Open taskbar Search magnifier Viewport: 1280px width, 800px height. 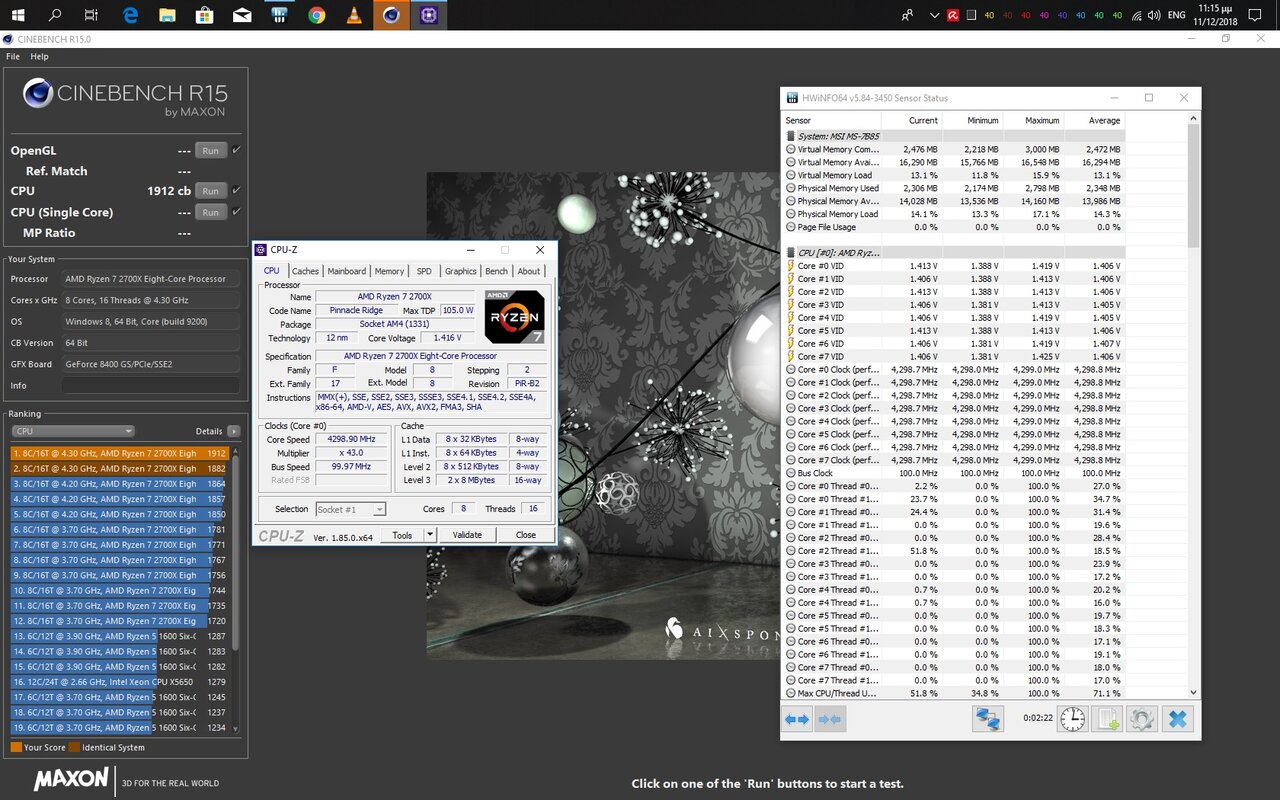coord(56,15)
